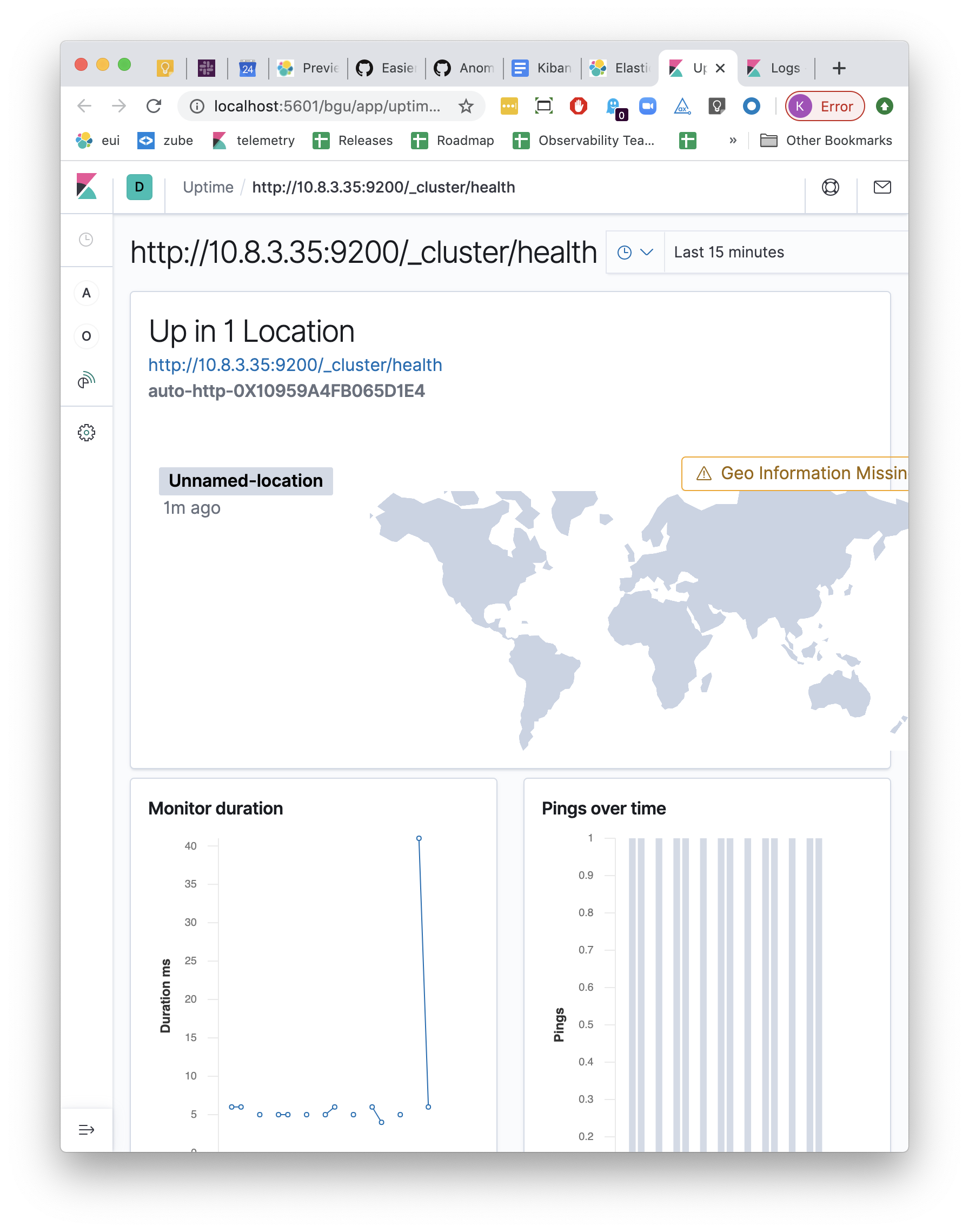Switch to the Previe browser tab
The width and height of the screenshot is (969, 1232).
coord(308,68)
